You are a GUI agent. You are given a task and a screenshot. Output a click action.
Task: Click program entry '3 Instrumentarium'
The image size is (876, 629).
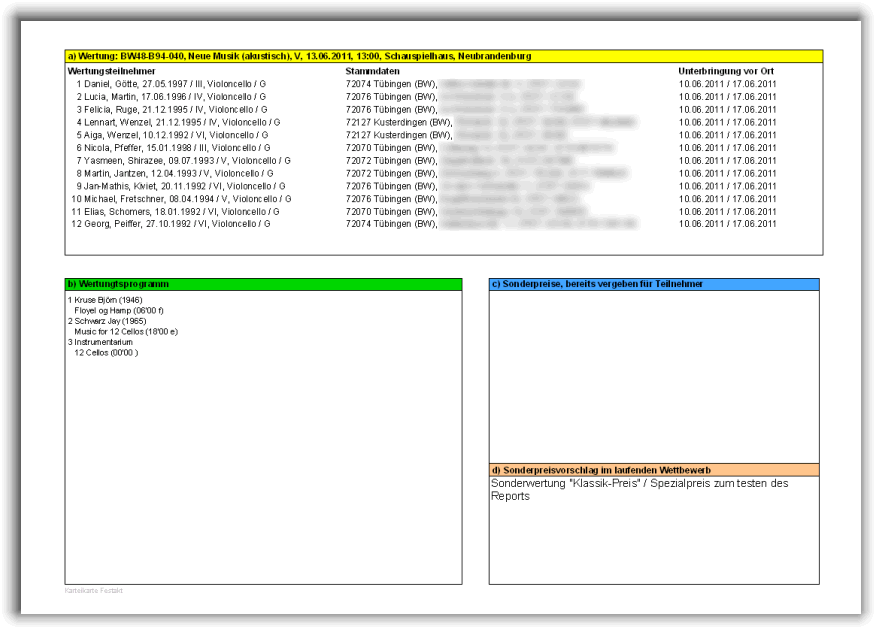pyautogui.click(x=100, y=342)
